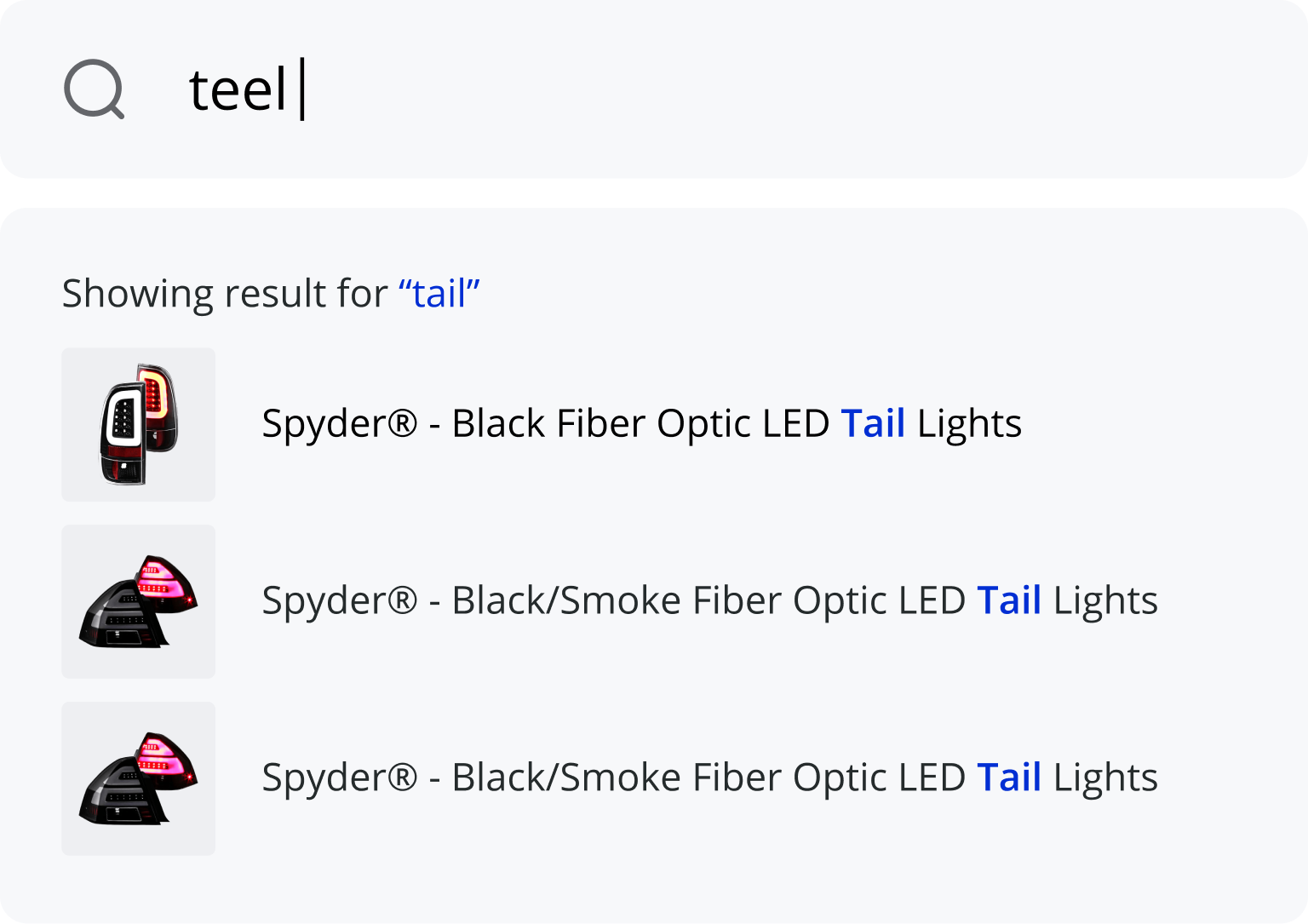Select the "Spyder® - Black Fiber Optic LED Tail Lights" result

[x=640, y=423]
